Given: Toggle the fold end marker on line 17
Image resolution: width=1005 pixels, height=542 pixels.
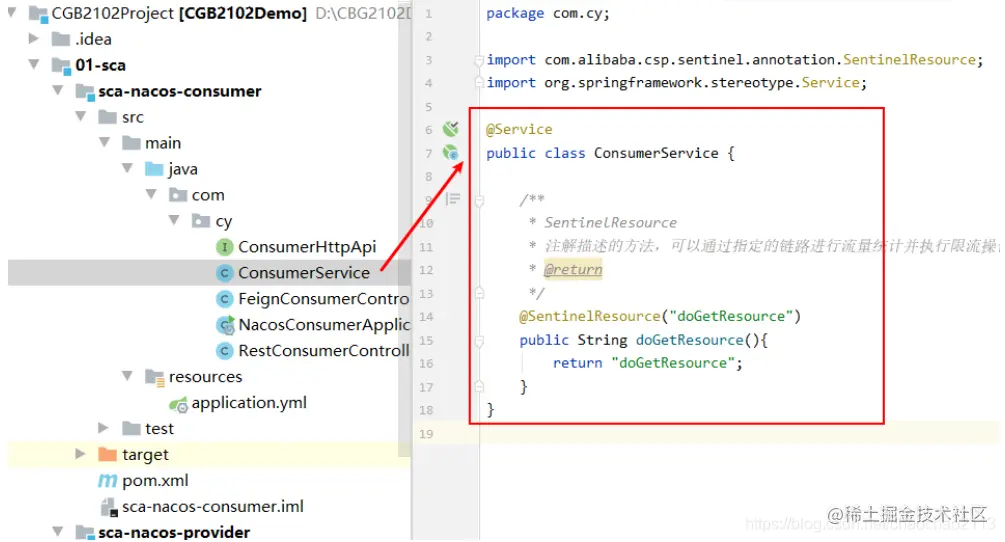Looking at the screenshot, I should pos(479,386).
